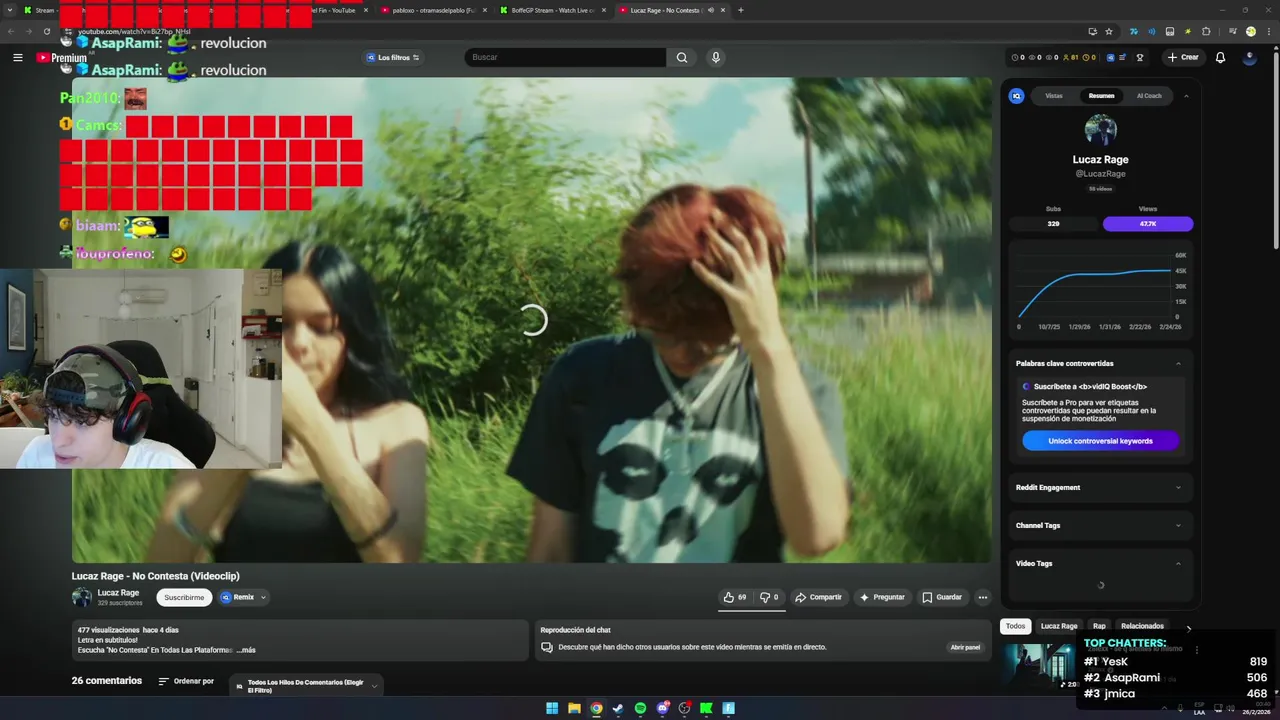This screenshot has height=720, width=1280.
Task: Open Remix dropdown arrow
Action: tap(263, 597)
